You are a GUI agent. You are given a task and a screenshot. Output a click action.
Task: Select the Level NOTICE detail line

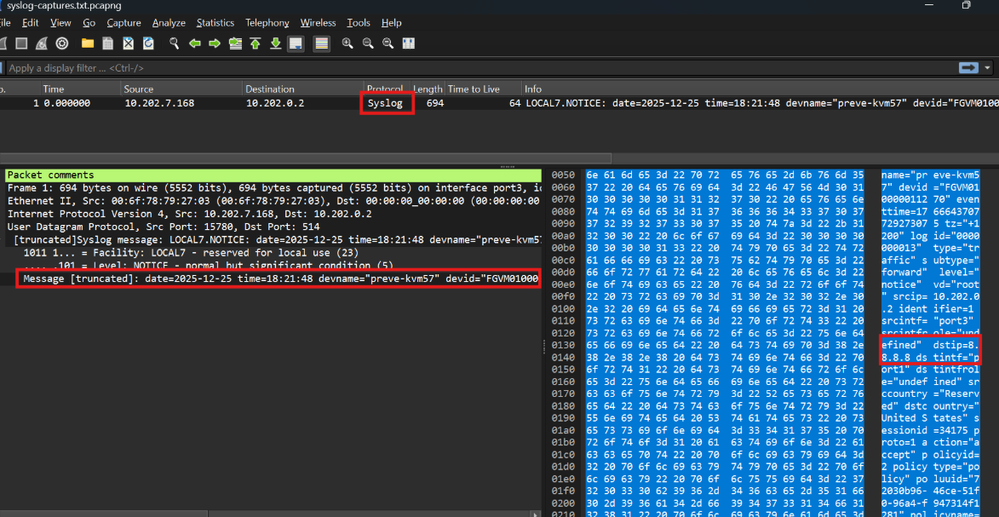pos(273,265)
